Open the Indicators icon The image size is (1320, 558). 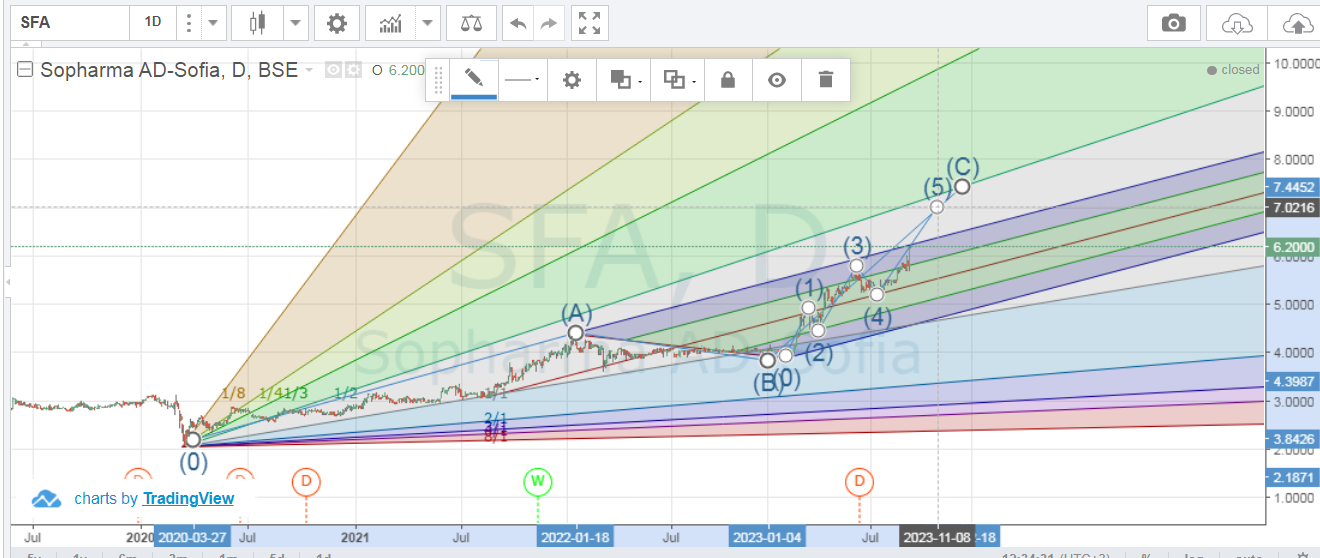391,22
